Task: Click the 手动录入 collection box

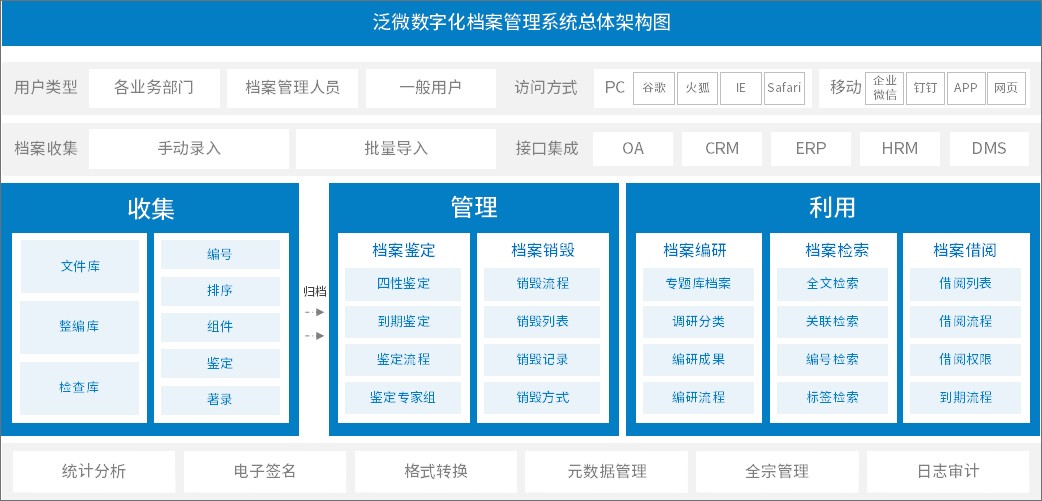Action: (189, 148)
